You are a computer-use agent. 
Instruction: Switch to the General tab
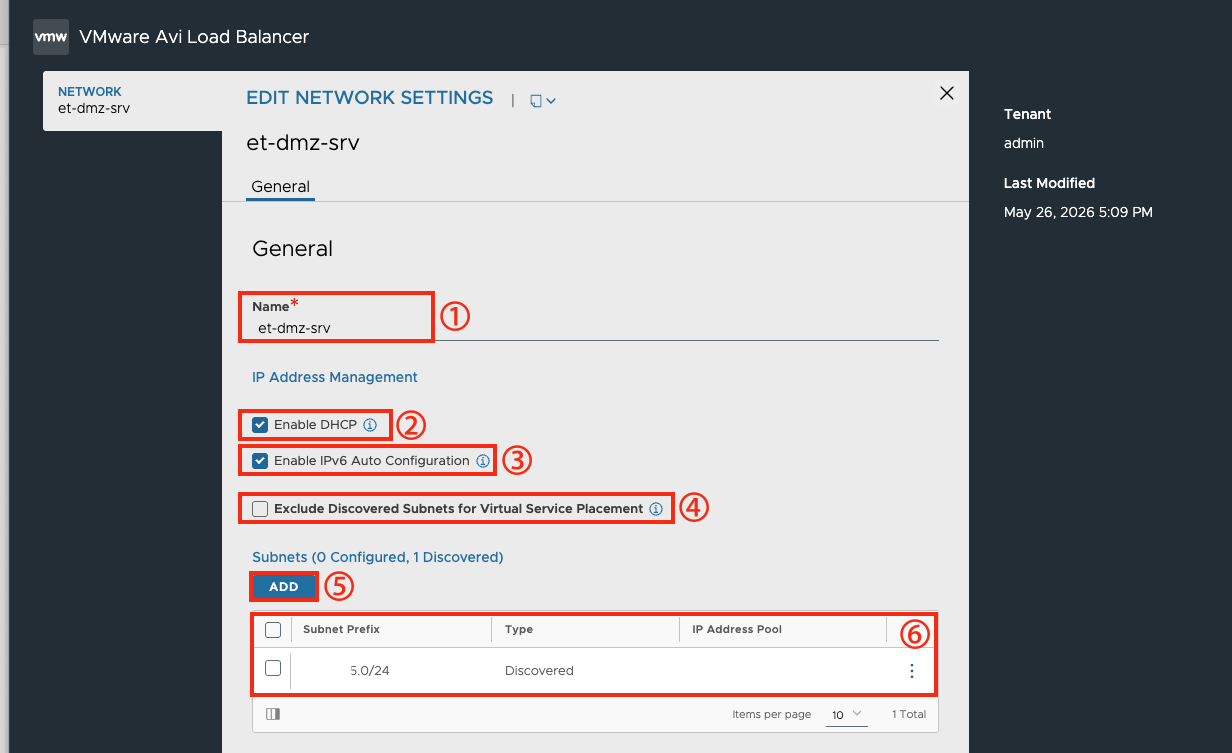280,187
